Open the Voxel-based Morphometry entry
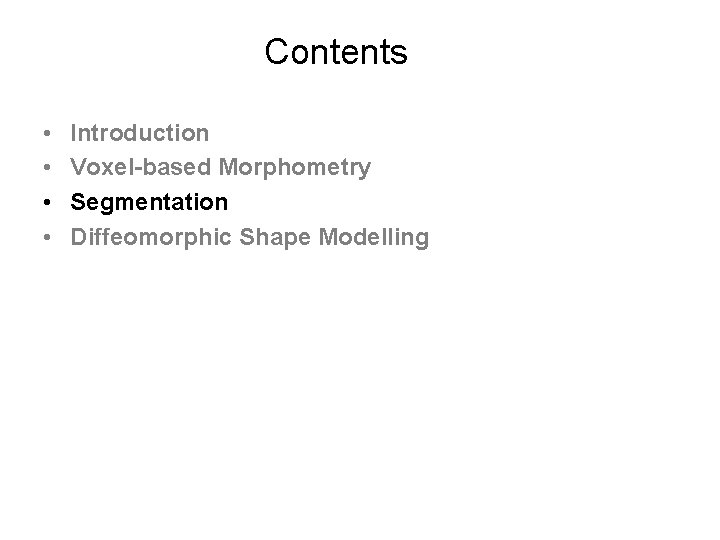The width and height of the screenshot is (720, 540). (220, 168)
